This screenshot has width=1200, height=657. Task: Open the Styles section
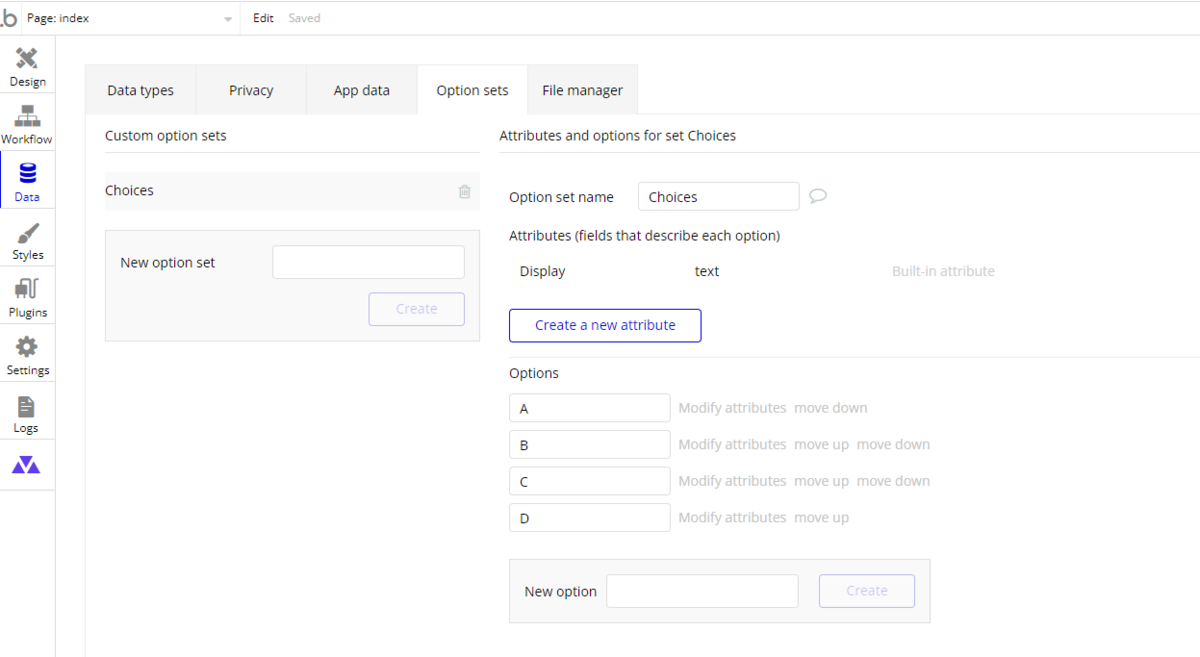pyautogui.click(x=27, y=240)
